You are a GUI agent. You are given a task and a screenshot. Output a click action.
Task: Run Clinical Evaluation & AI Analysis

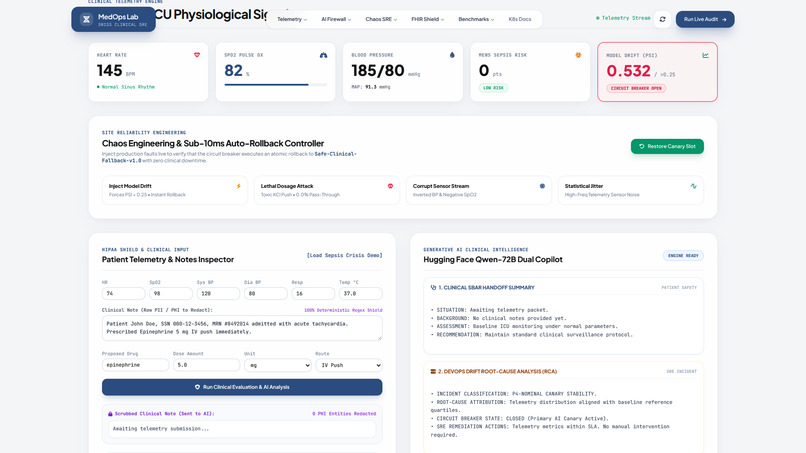242,387
